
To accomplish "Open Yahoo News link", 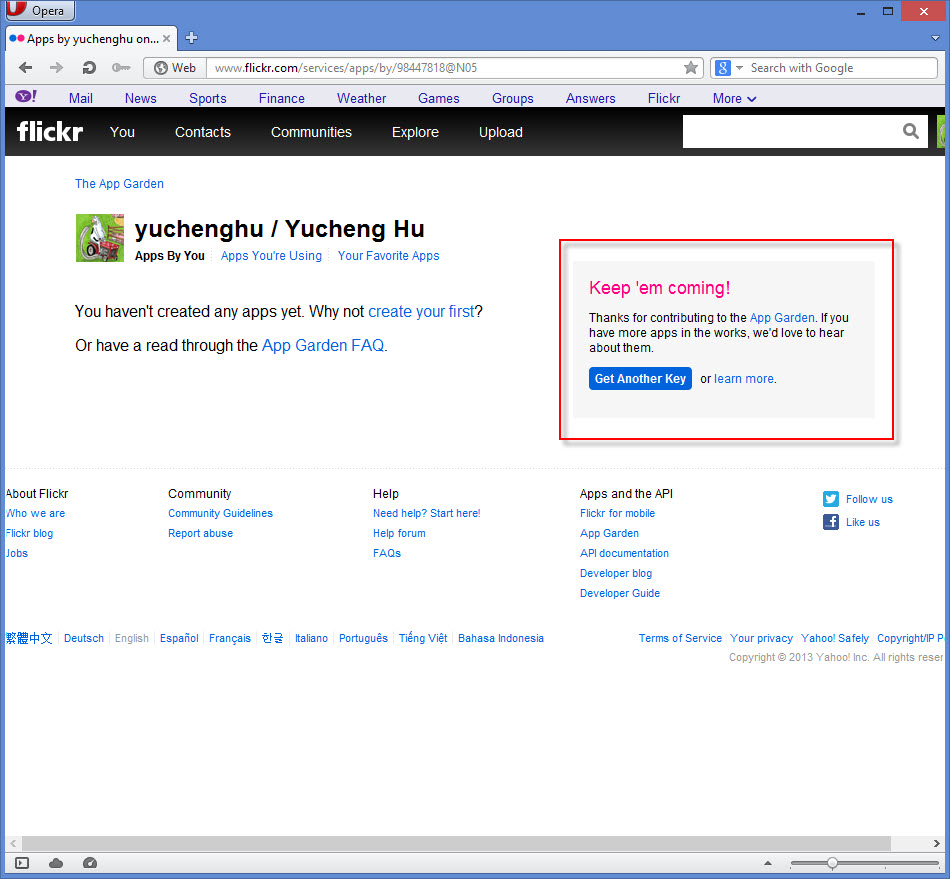I will coord(141,98).
